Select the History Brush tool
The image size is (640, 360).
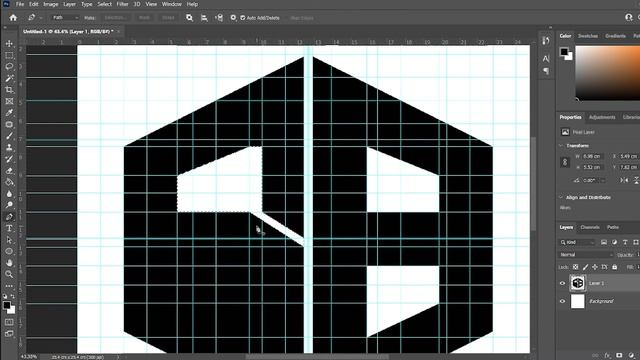[x=9, y=159]
